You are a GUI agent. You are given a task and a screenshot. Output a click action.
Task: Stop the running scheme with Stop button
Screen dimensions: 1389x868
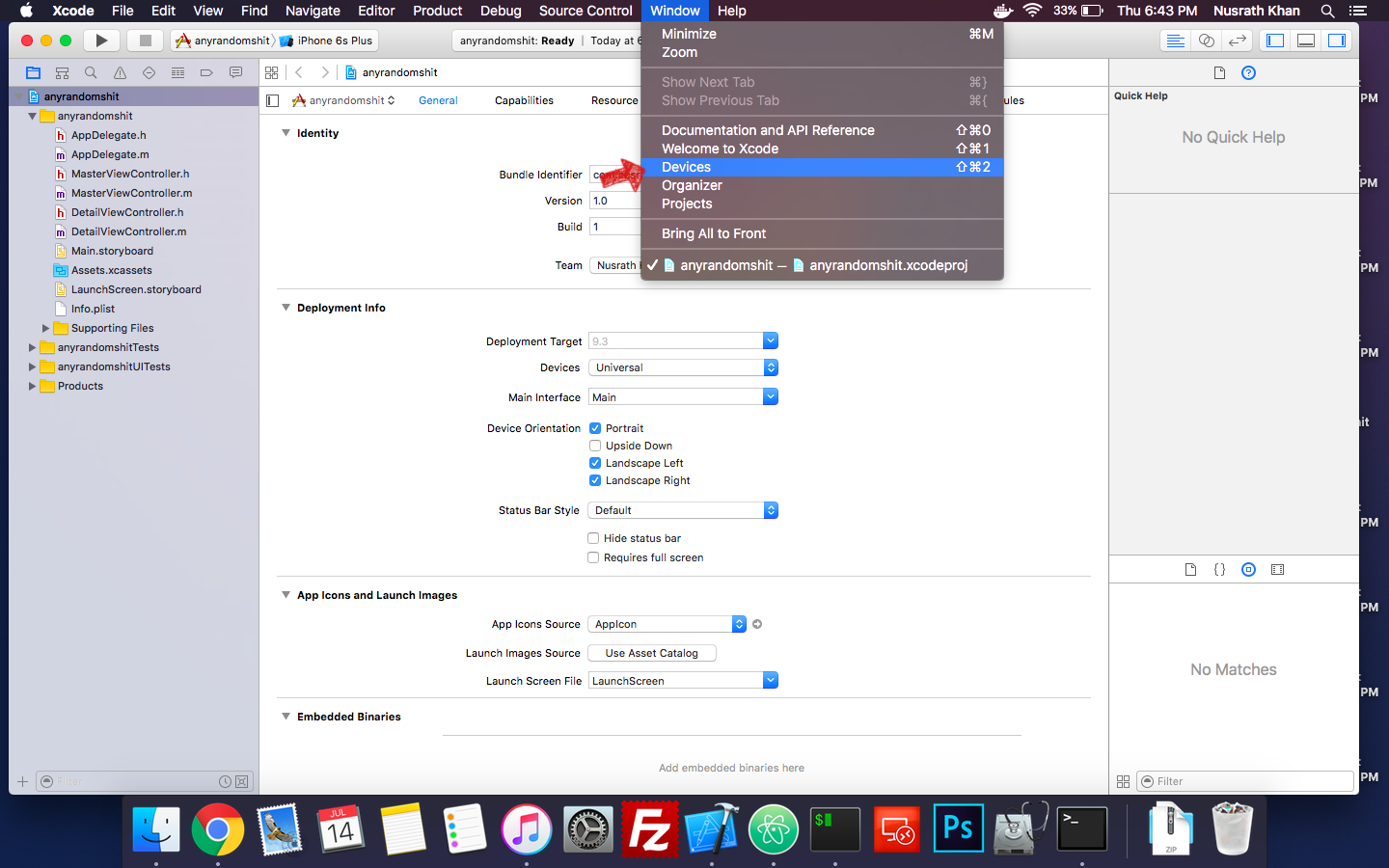[x=146, y=41]
